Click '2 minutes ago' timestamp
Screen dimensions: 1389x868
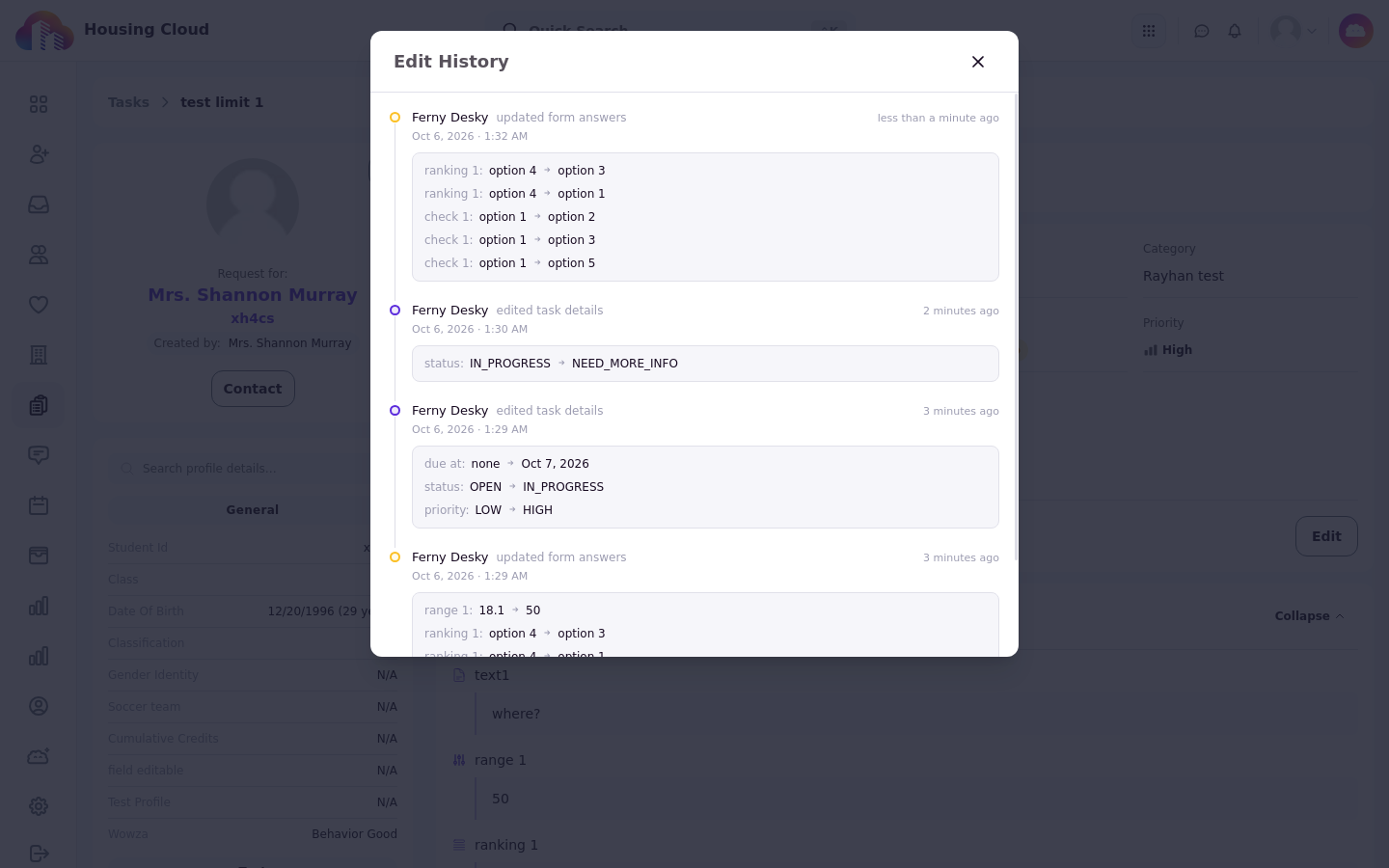[961, 311]
